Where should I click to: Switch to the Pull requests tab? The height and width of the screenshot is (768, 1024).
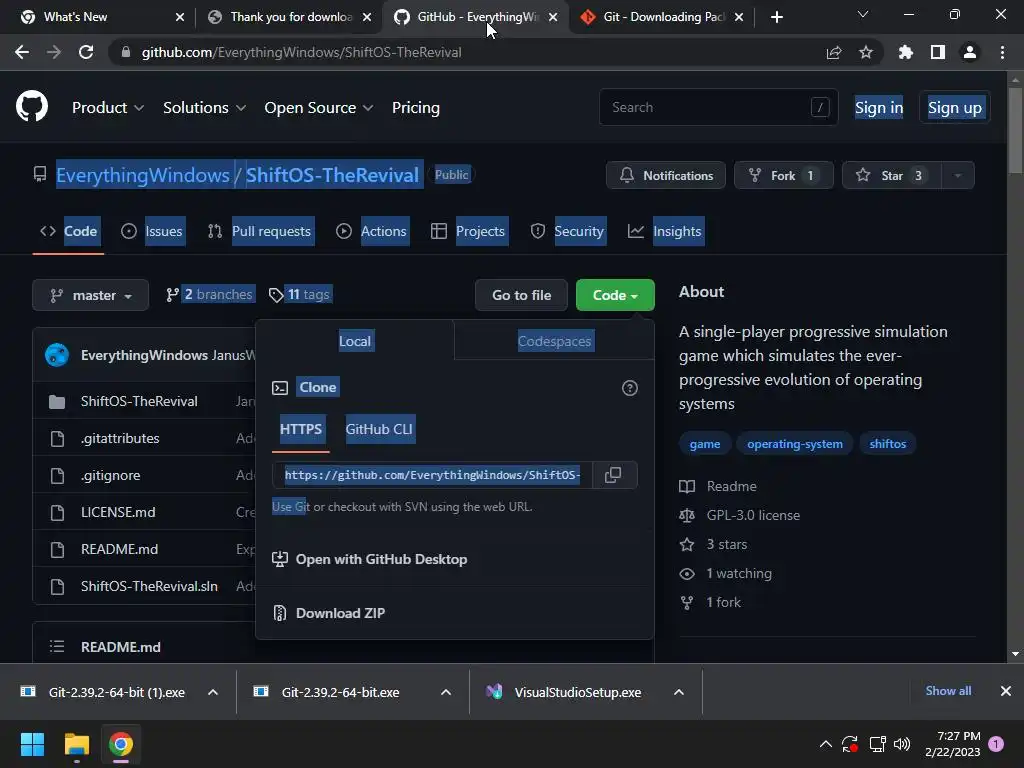(x=259, y=231)
